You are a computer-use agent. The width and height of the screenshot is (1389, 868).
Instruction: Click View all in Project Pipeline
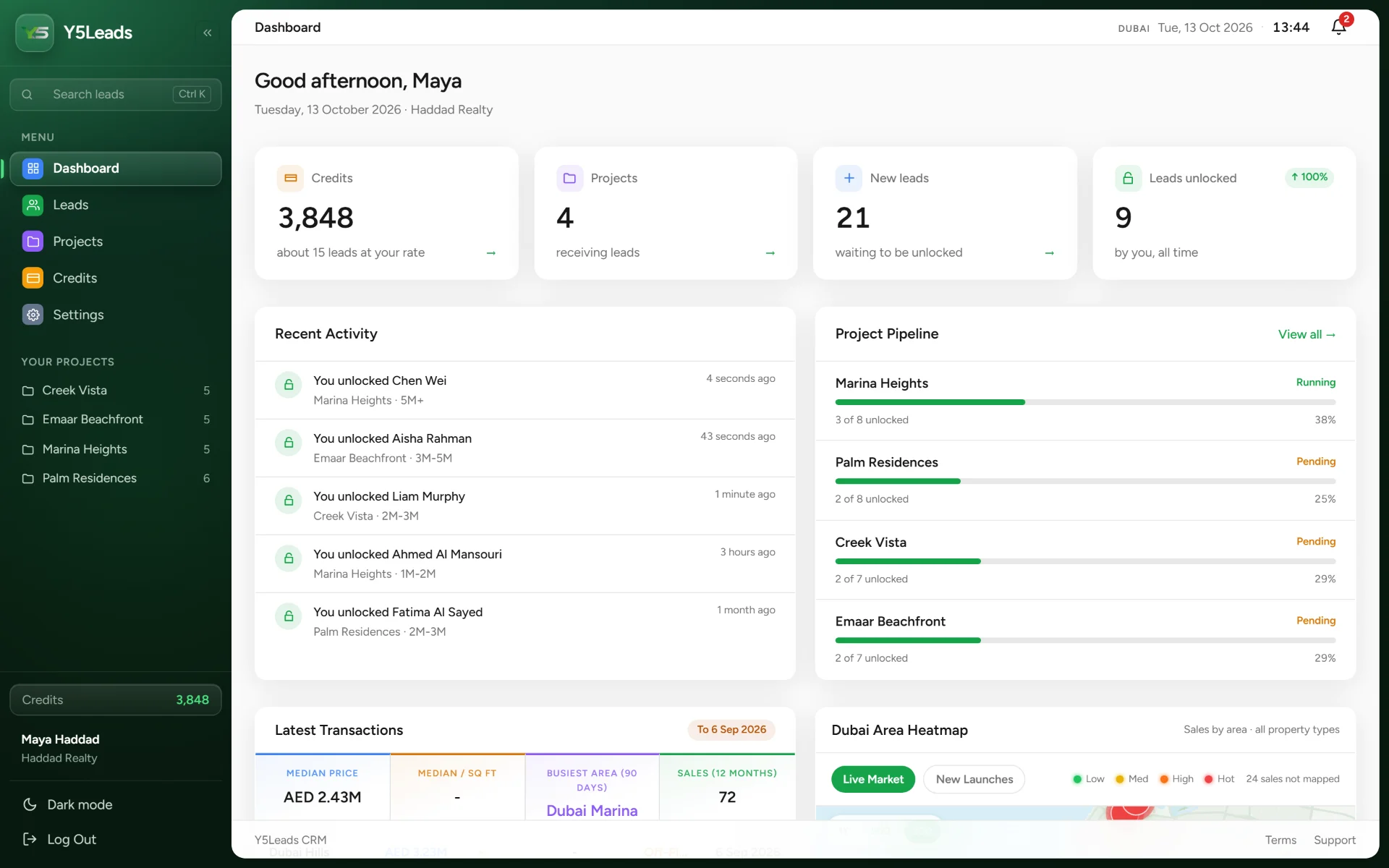[1307, 334]
